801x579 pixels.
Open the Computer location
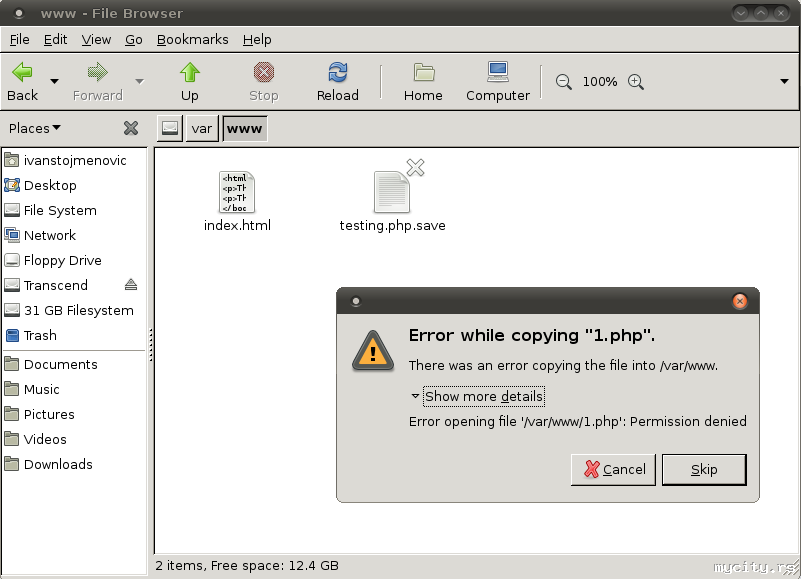coord(498,82)
